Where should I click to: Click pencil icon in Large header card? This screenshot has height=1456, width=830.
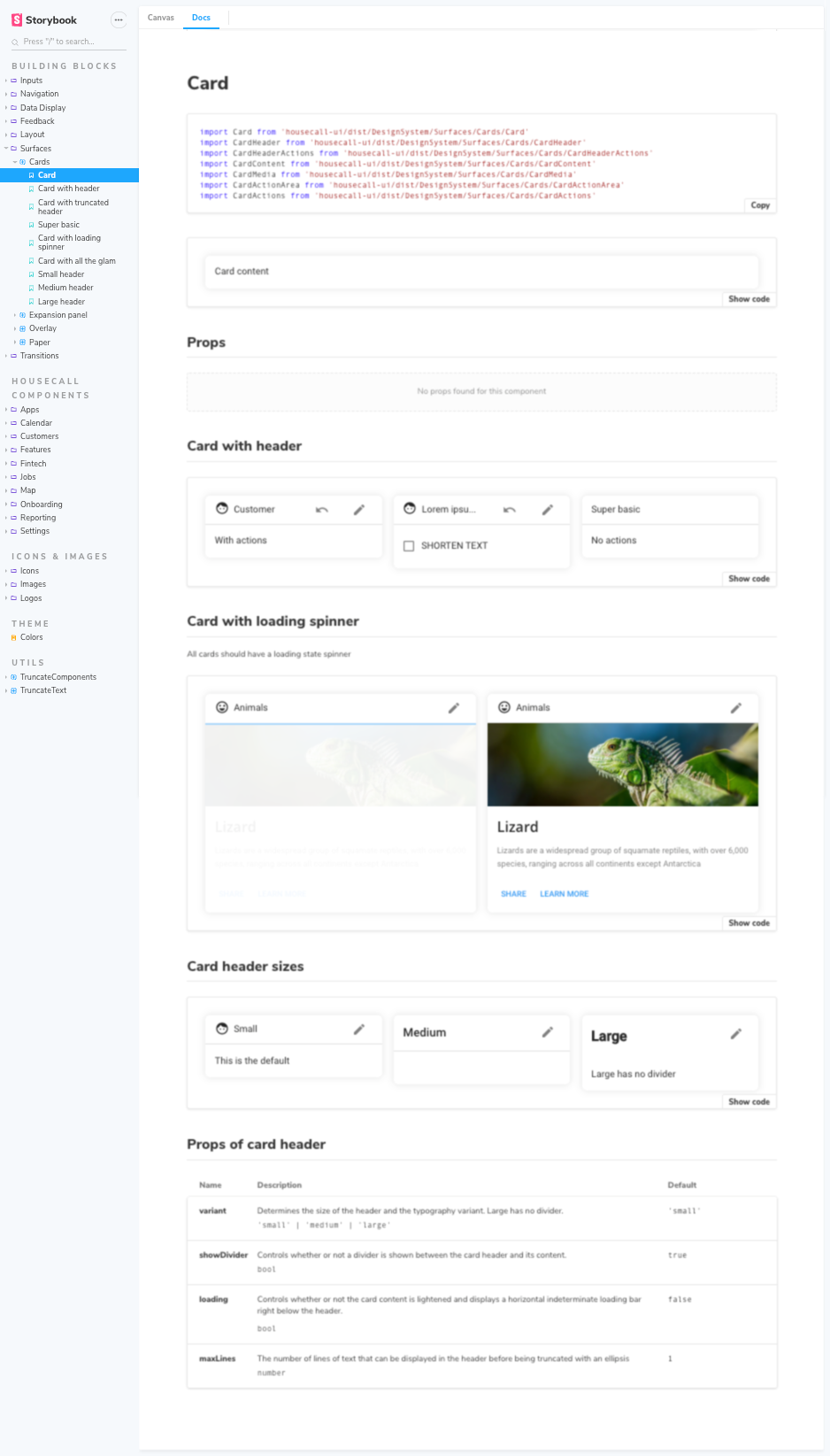[x=735, y=1034]
